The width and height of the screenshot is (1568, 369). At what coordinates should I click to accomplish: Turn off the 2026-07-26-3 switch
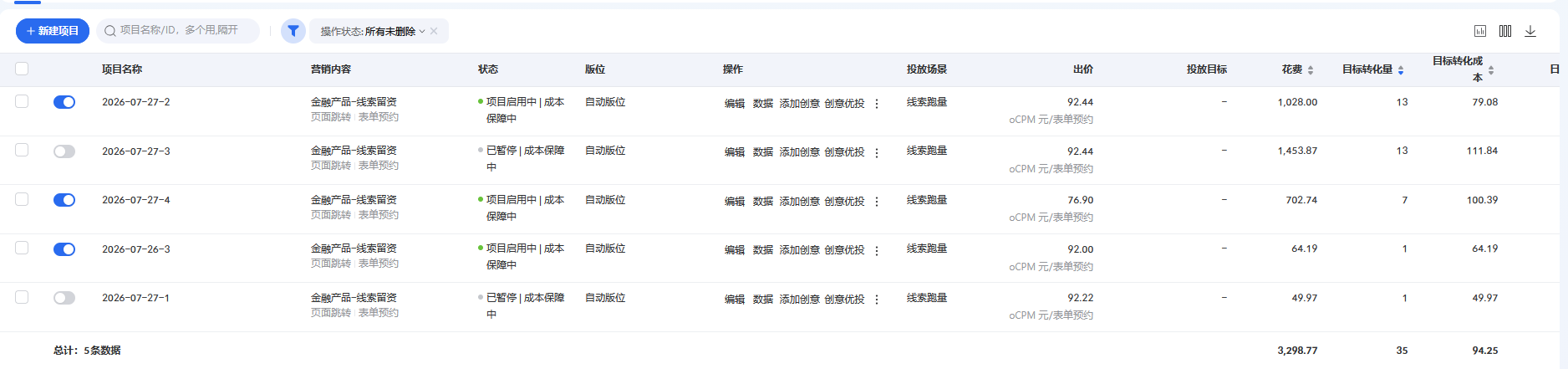point(64,249)
